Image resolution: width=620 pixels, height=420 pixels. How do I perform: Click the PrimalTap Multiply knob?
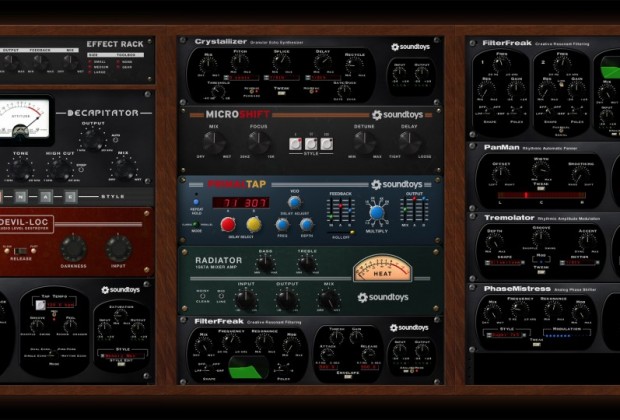[377, 213]
